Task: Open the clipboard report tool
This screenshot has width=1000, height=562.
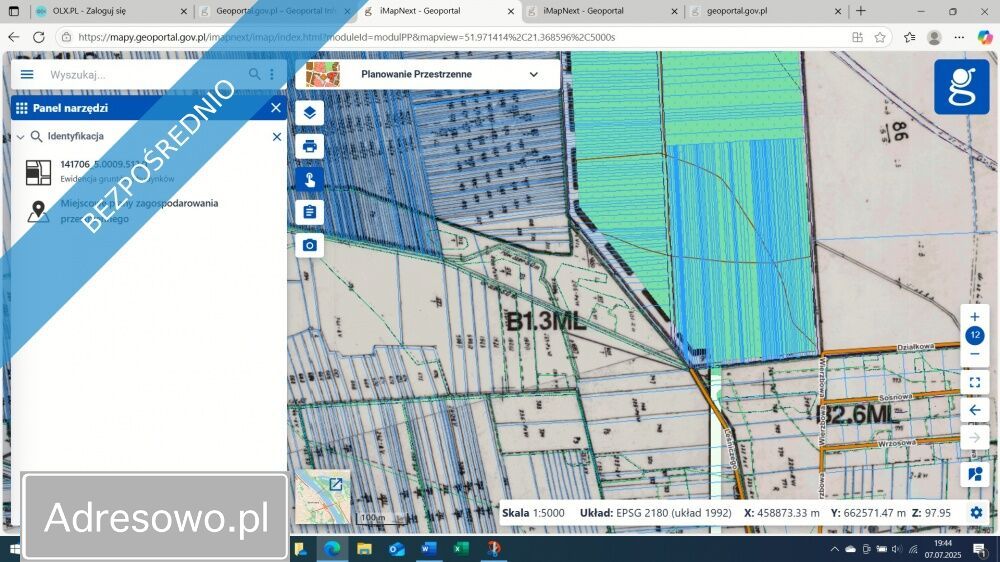Action: pyautogui.click(x=309, y=212)
